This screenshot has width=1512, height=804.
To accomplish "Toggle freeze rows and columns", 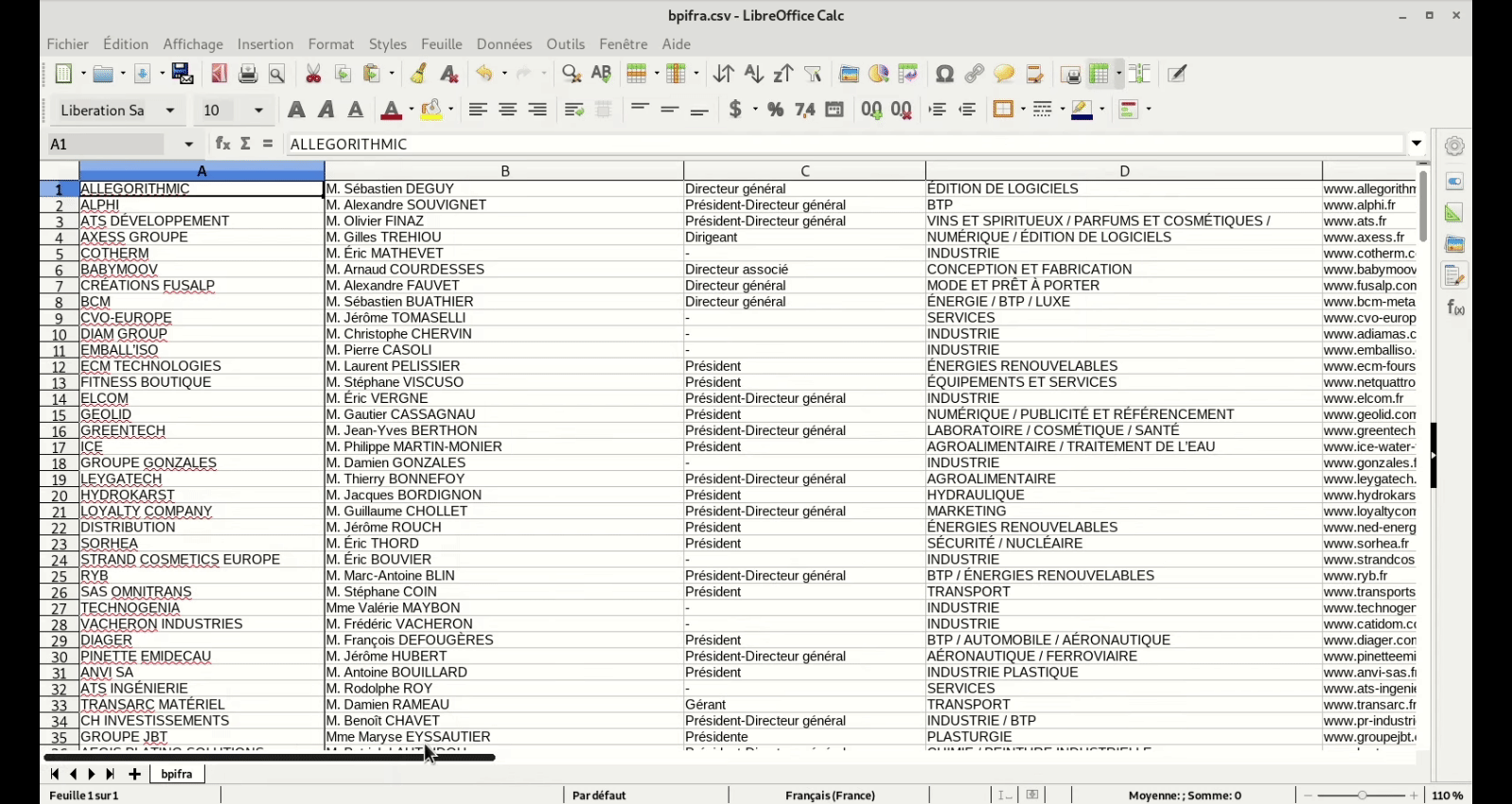I will [x=1099, y=74].
